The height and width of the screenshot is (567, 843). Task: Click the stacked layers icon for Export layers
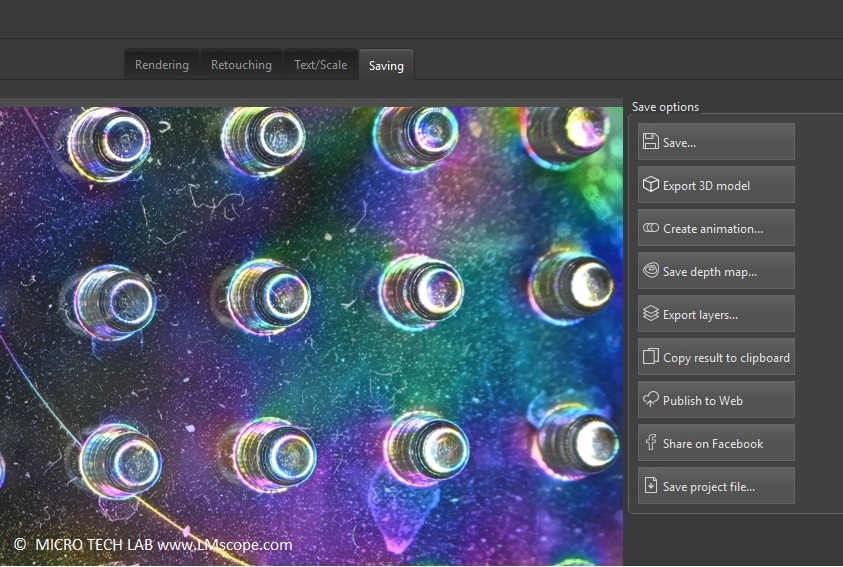[650, 314]
